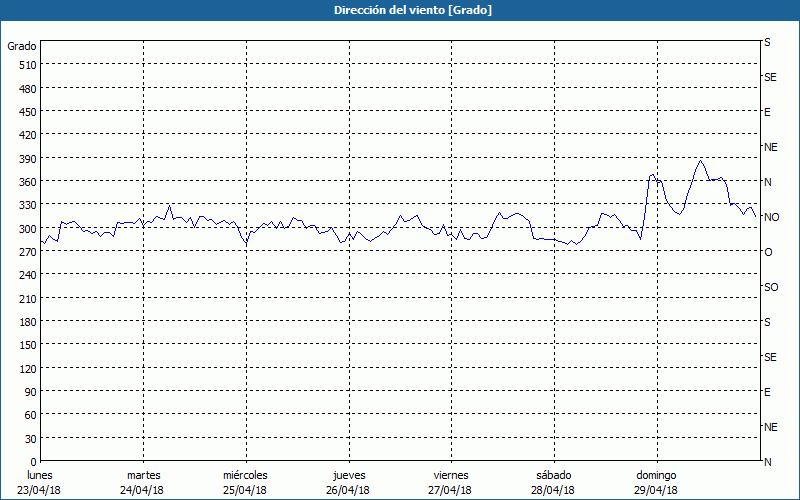Screen dimensions: 800x500
Task: Click the 'Grado' y-axis unit label
Action: 22,46
